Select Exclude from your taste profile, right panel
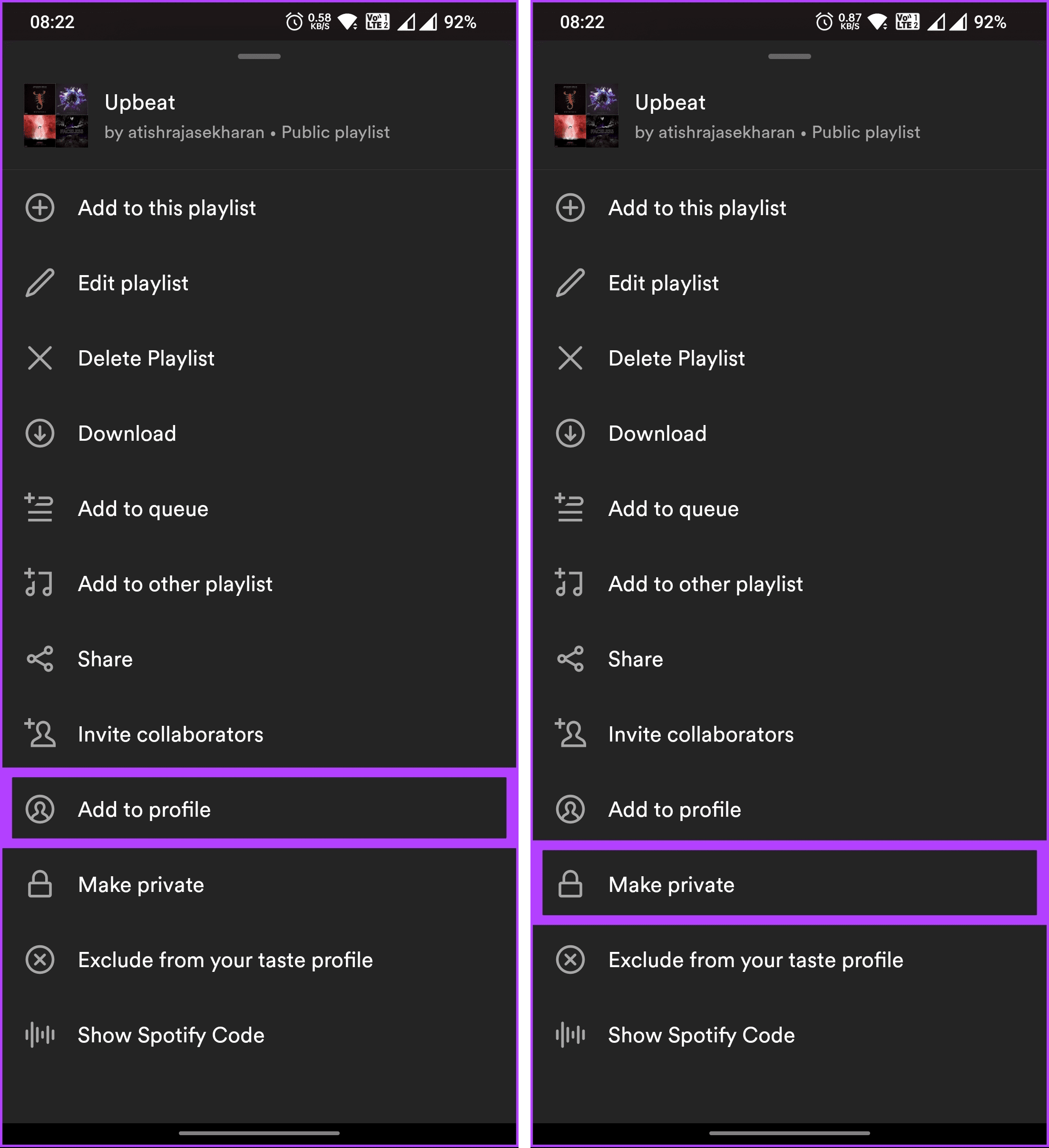Screen dimensions: 1049x1148 789,960
